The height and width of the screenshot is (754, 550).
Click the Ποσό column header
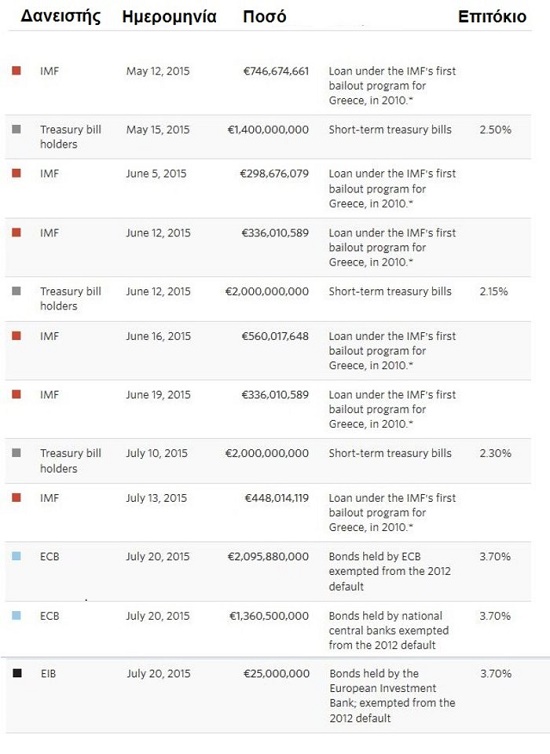point(264,16)
